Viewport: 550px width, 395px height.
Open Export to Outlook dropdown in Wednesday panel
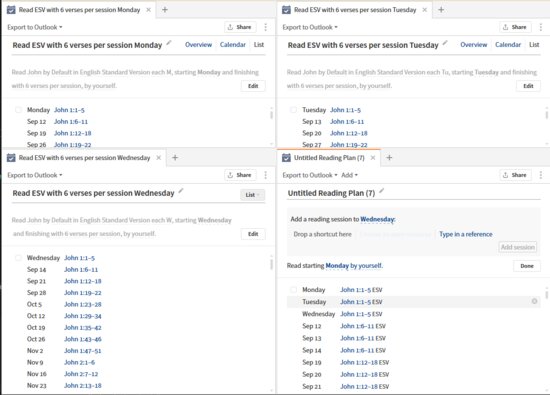35,175
